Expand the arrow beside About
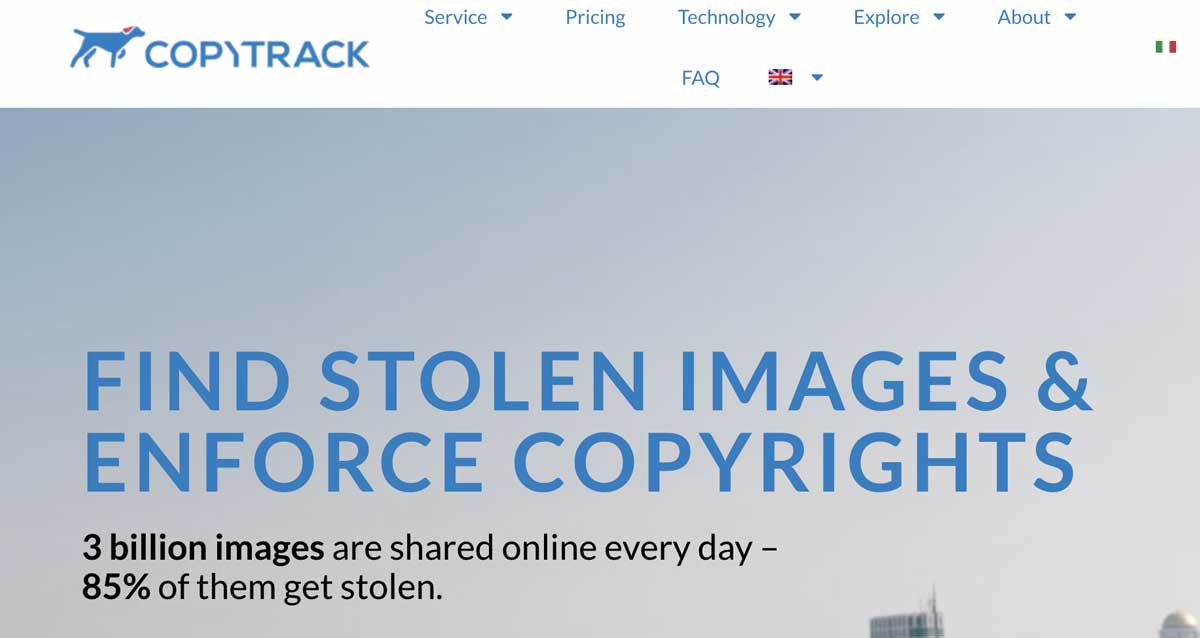 [1070, 17]
